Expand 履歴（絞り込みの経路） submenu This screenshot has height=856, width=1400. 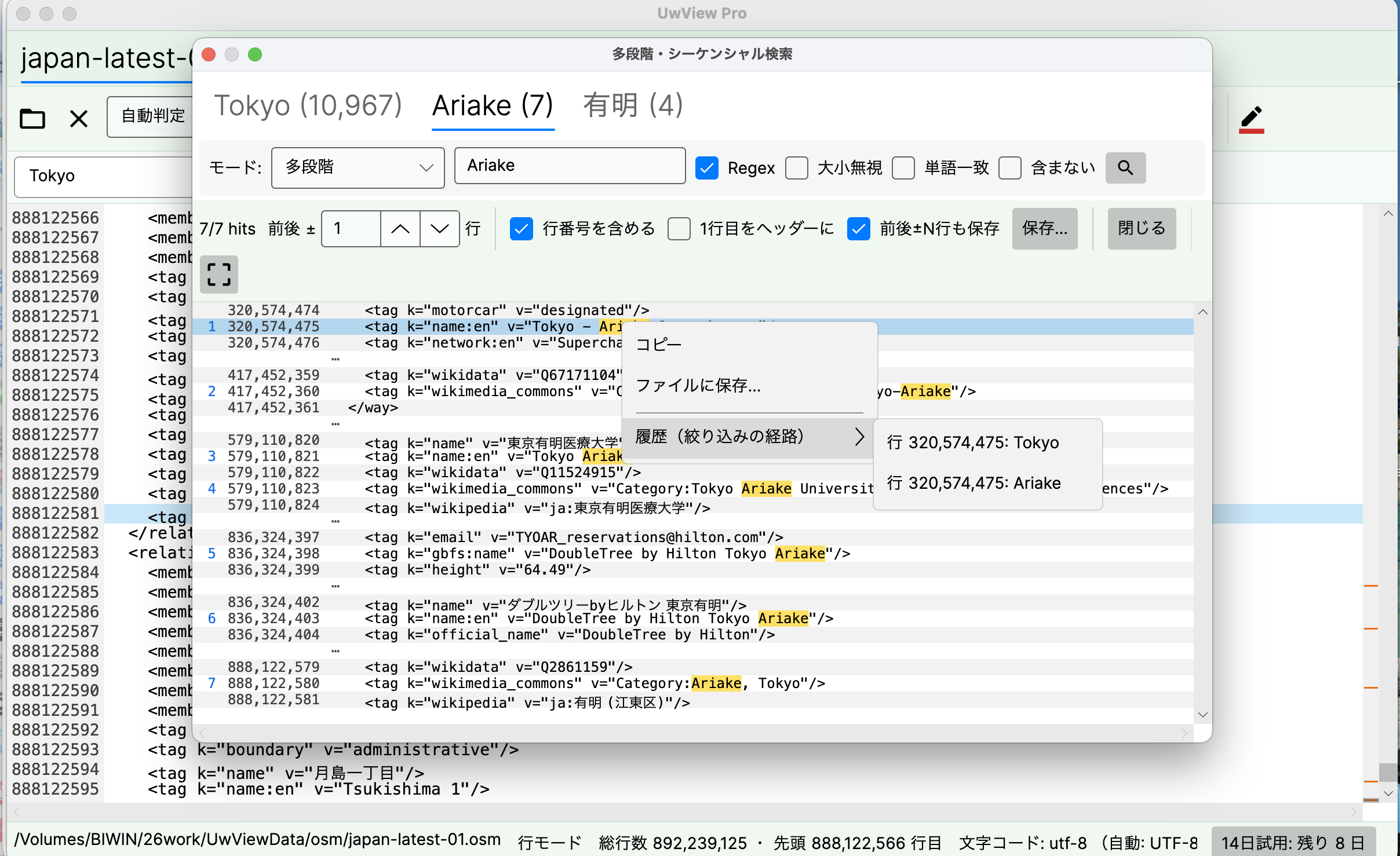coord(749,437)
